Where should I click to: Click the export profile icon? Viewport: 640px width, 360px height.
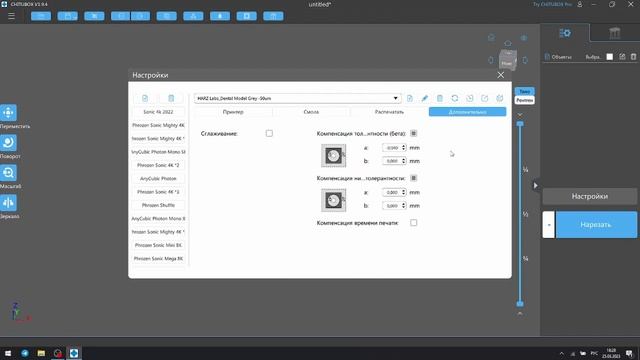[484, 98]
